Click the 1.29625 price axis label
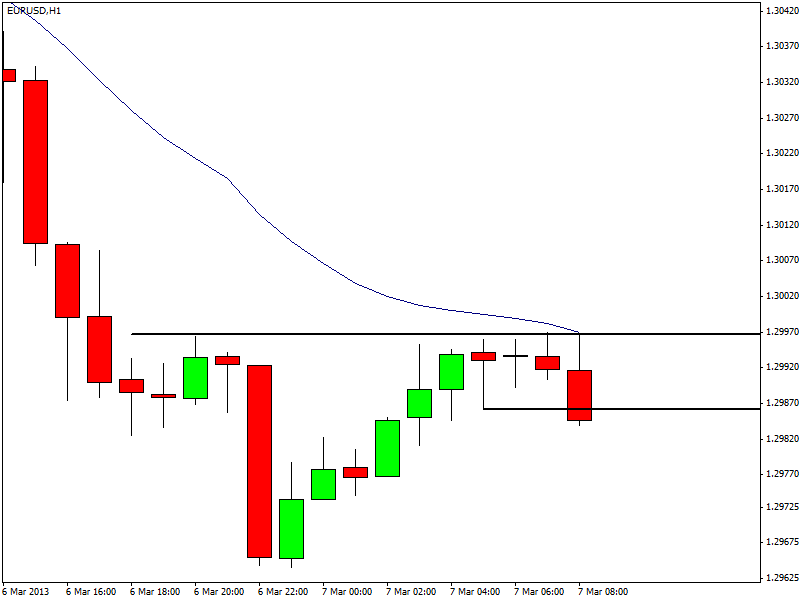802x600 pixels. tap(780, 578)
